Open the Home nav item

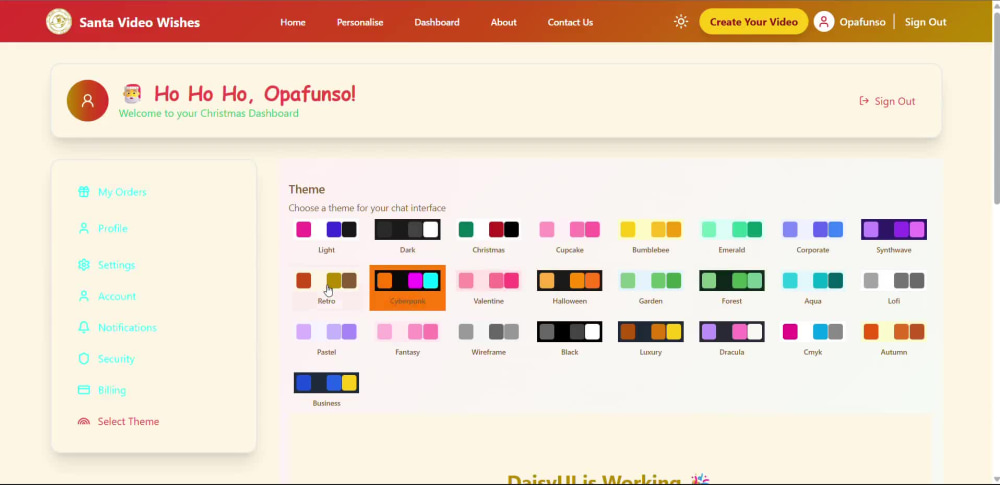tap(293, 22)
